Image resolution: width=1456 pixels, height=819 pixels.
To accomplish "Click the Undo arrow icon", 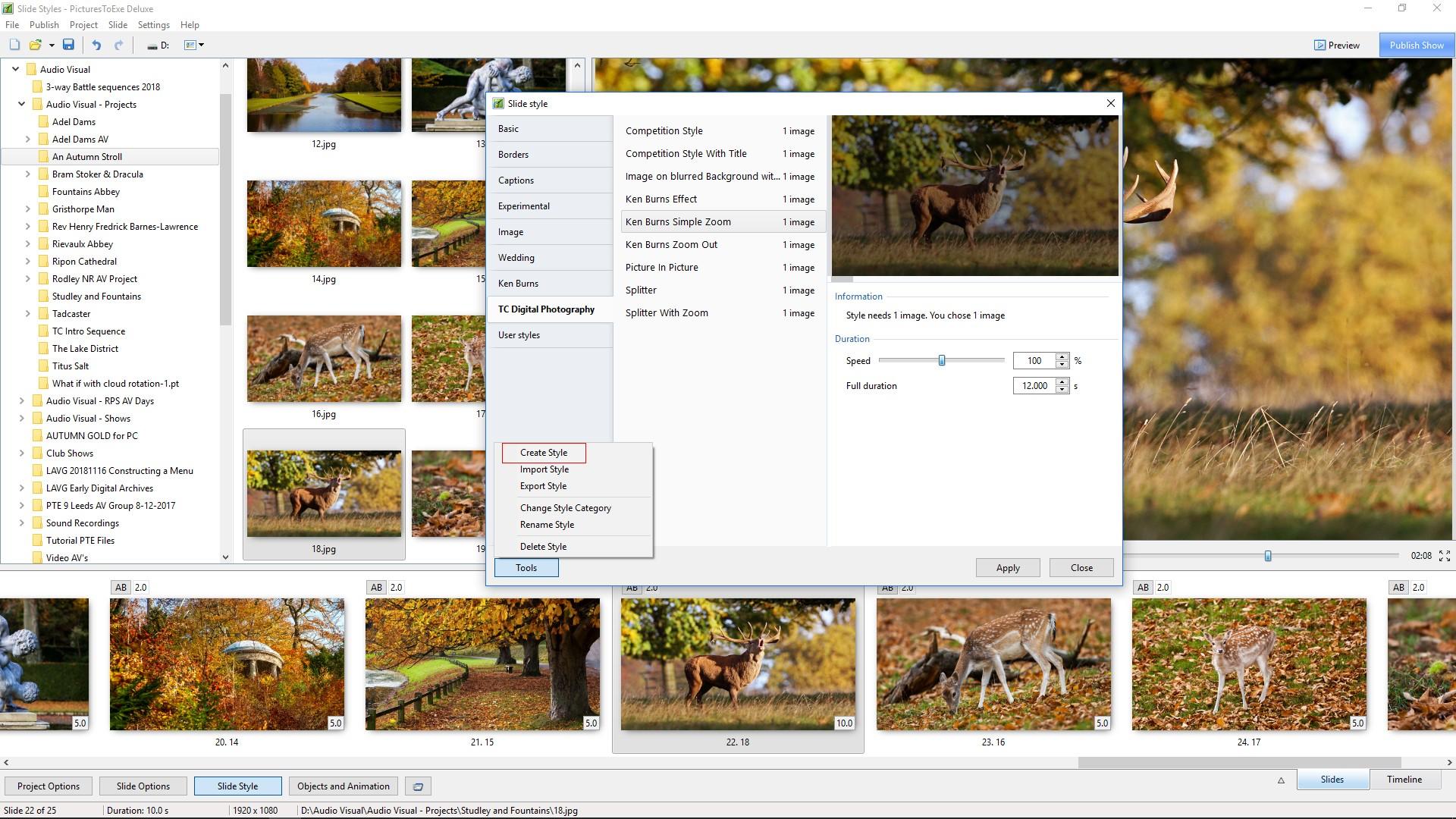I will point(96,45).
